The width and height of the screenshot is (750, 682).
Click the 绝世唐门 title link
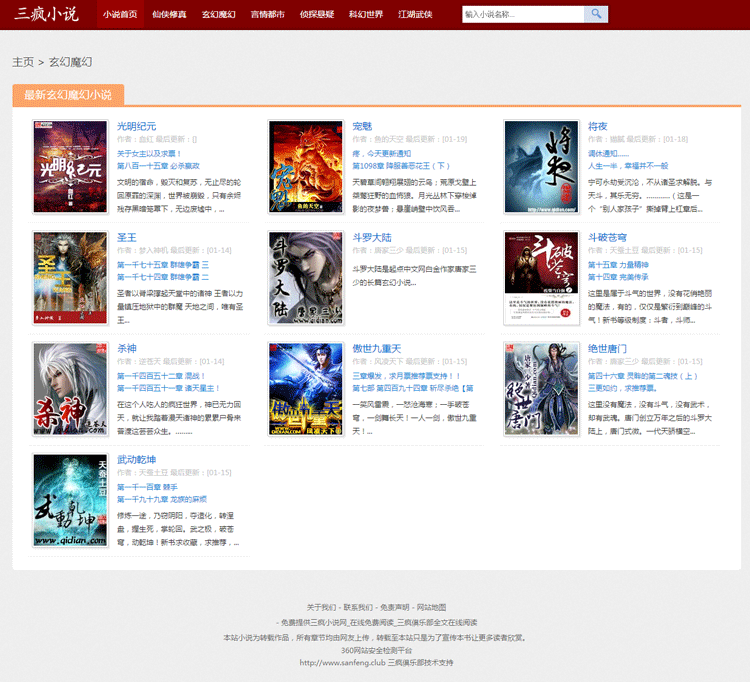point(607,349)
